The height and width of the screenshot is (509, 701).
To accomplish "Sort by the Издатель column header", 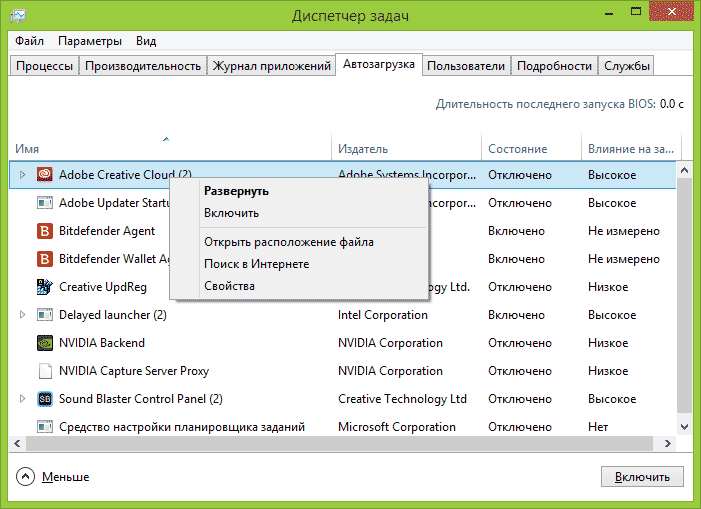I will click(x=406, y=147).
